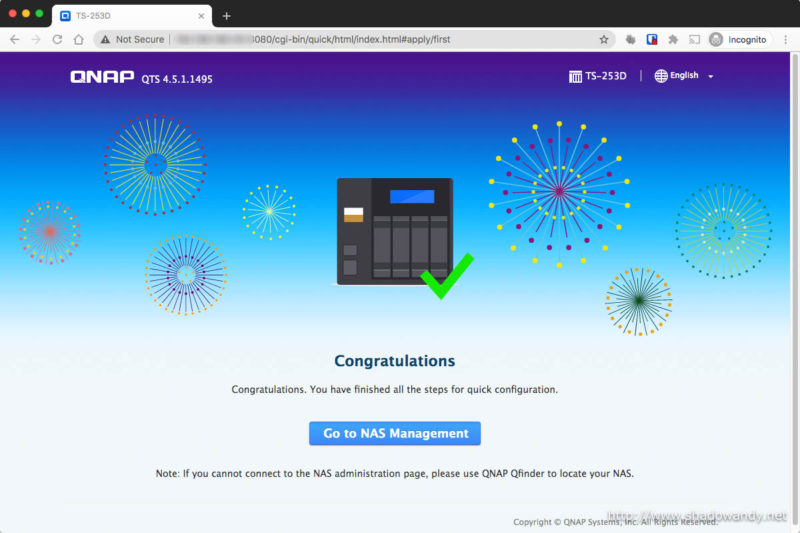
Task: Close the TS-253D browser tab
Action: (x=201, y=16)
